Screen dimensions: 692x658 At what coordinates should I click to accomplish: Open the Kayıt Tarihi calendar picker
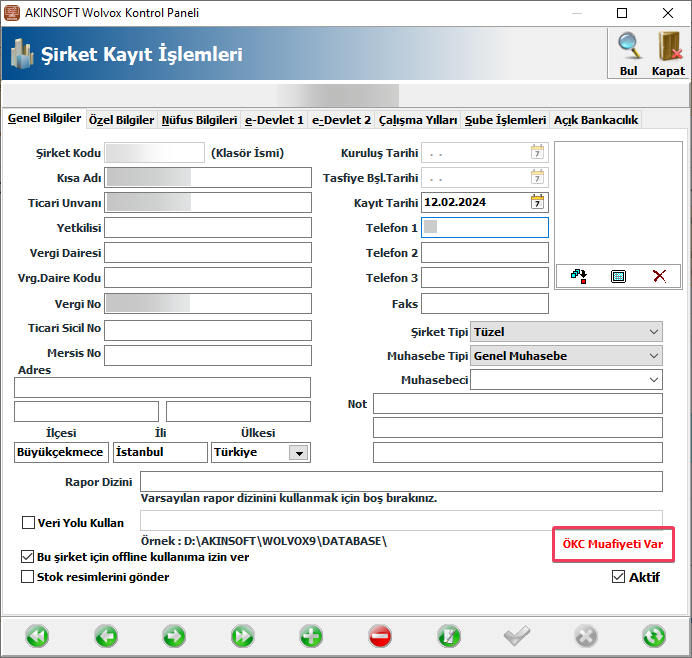point(537,202)
